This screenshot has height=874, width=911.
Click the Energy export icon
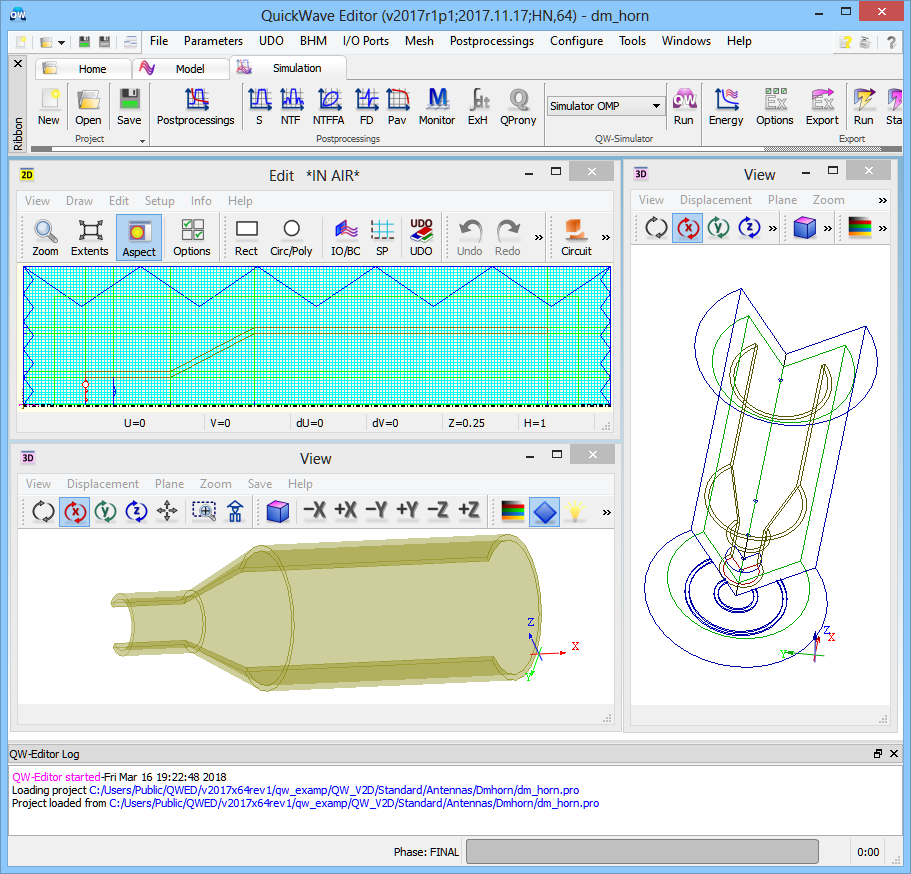tap(726, 107)
